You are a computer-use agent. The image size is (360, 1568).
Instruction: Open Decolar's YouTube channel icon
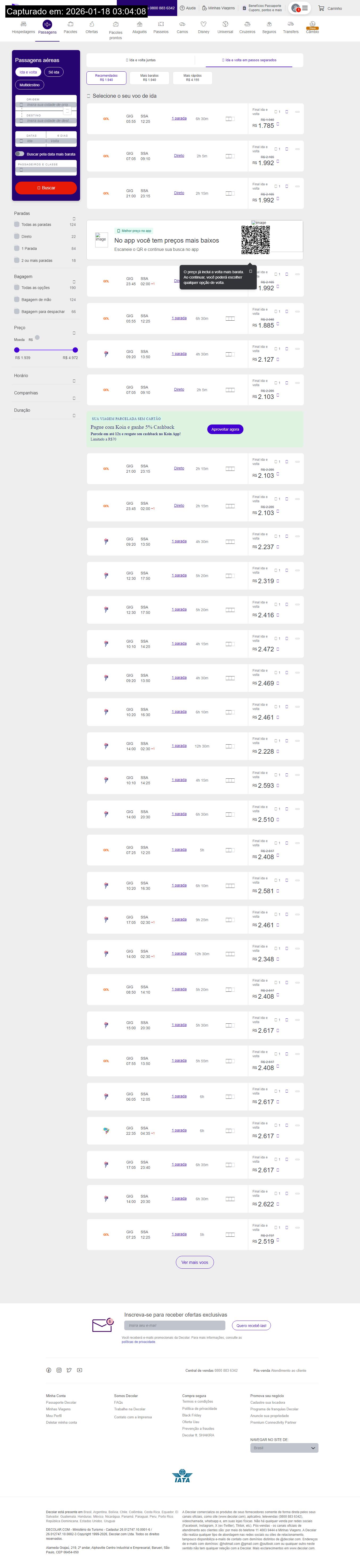[x=80, y=1370]
